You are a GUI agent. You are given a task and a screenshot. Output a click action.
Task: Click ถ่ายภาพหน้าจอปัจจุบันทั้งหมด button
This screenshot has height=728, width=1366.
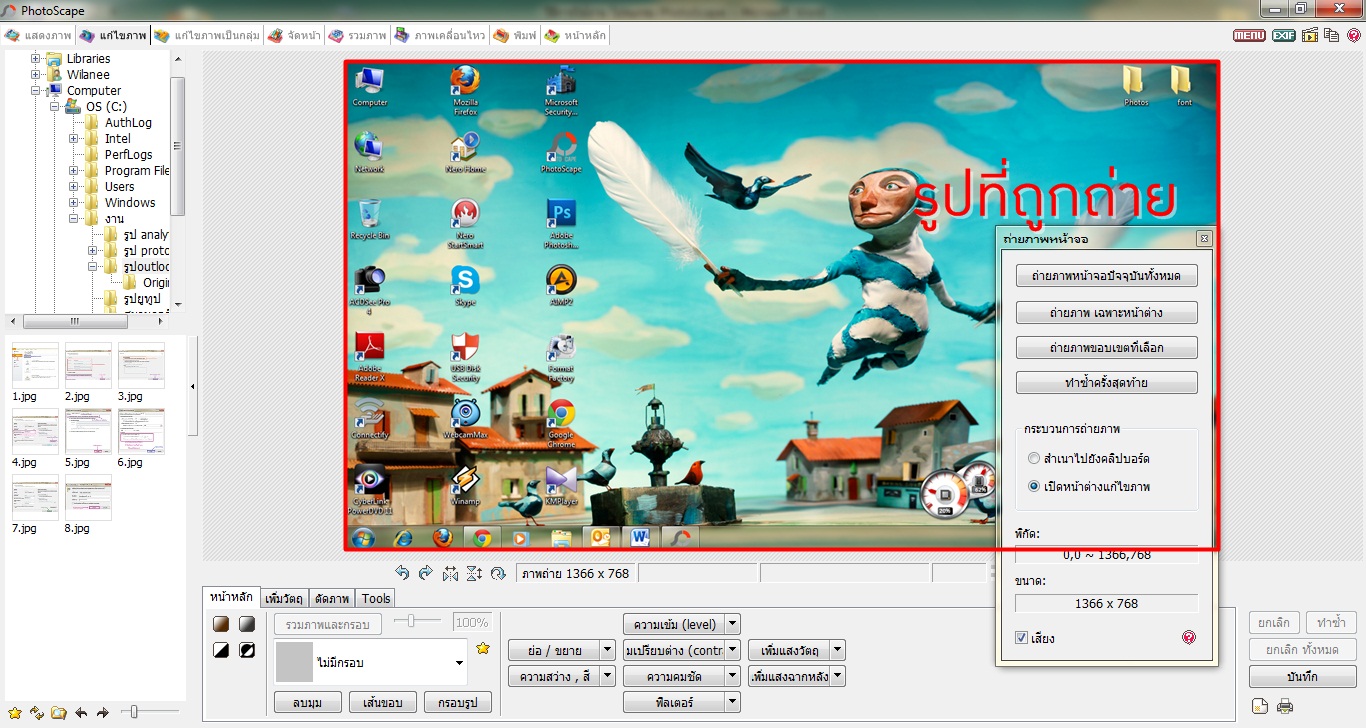tap(1107, 275)
